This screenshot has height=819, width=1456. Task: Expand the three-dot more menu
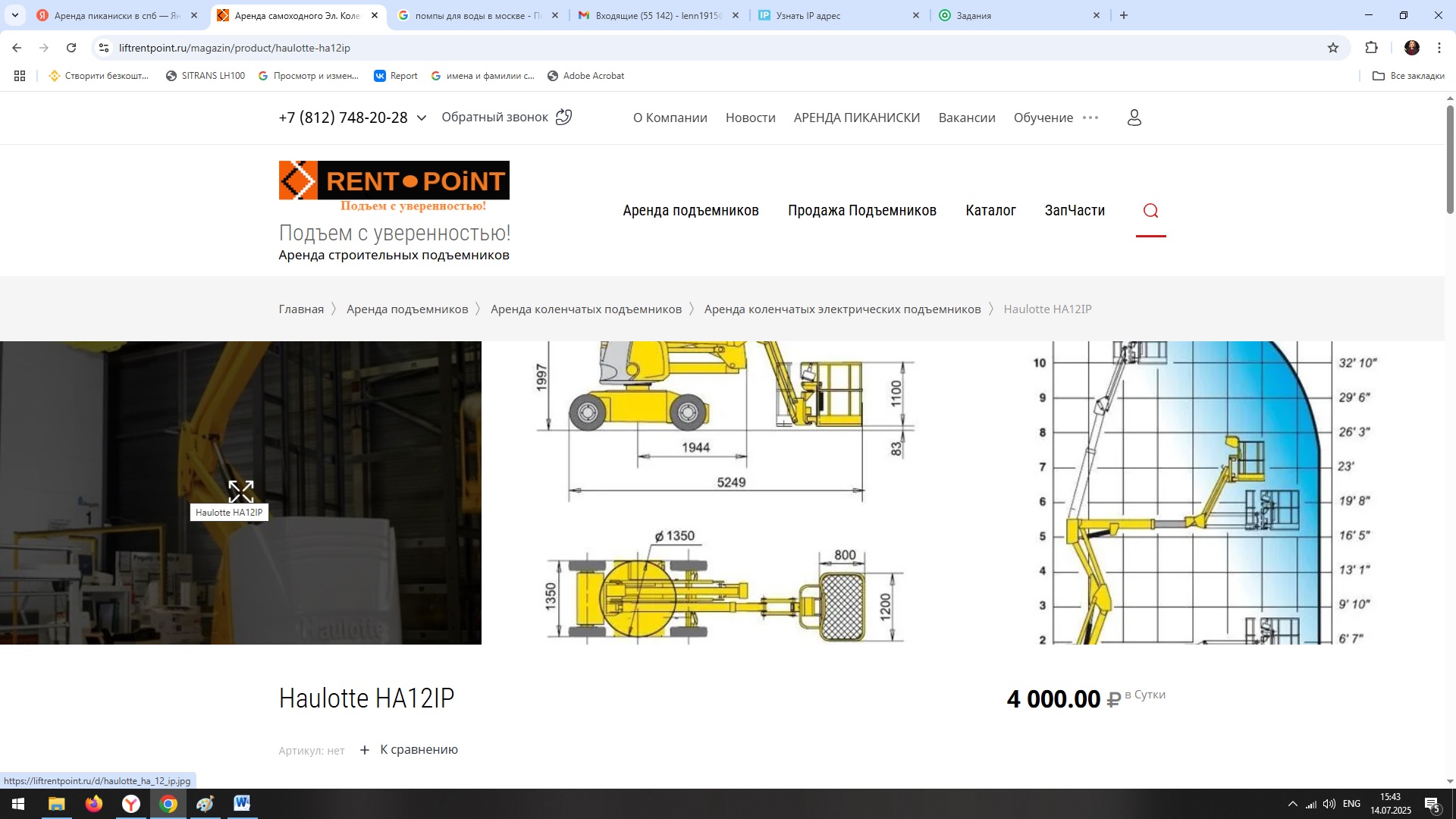click(1090, 118)
